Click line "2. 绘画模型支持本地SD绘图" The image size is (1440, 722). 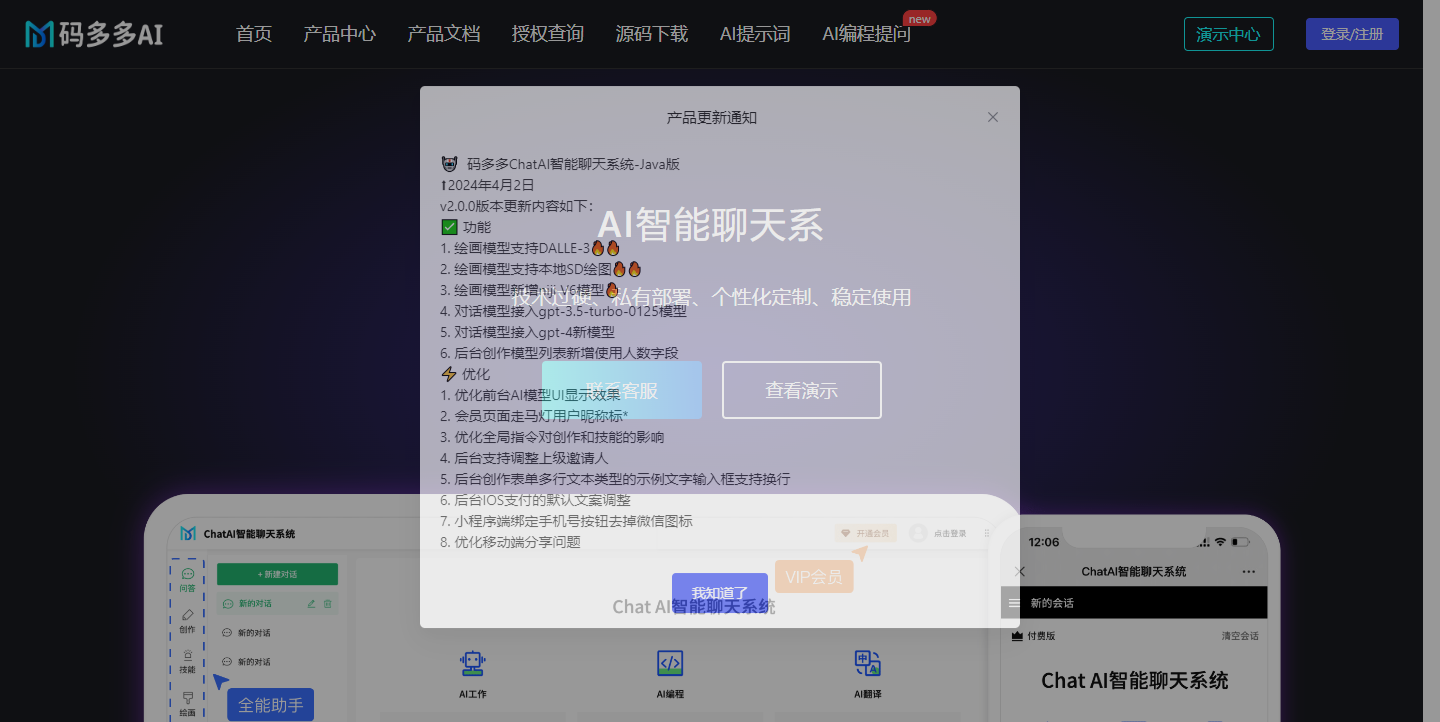click(541, 269)
